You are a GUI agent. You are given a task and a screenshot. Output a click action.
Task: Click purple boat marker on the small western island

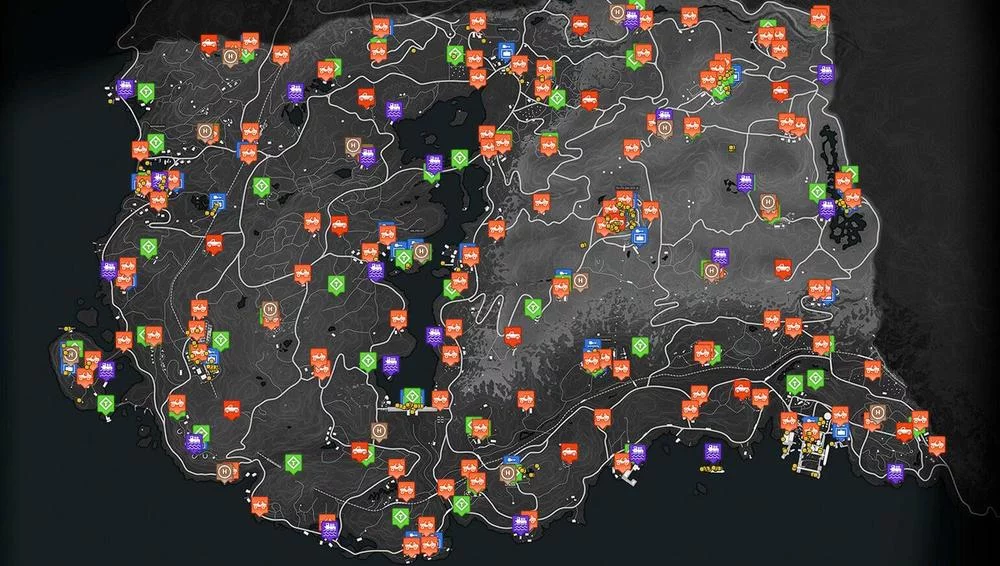[106, 371]
